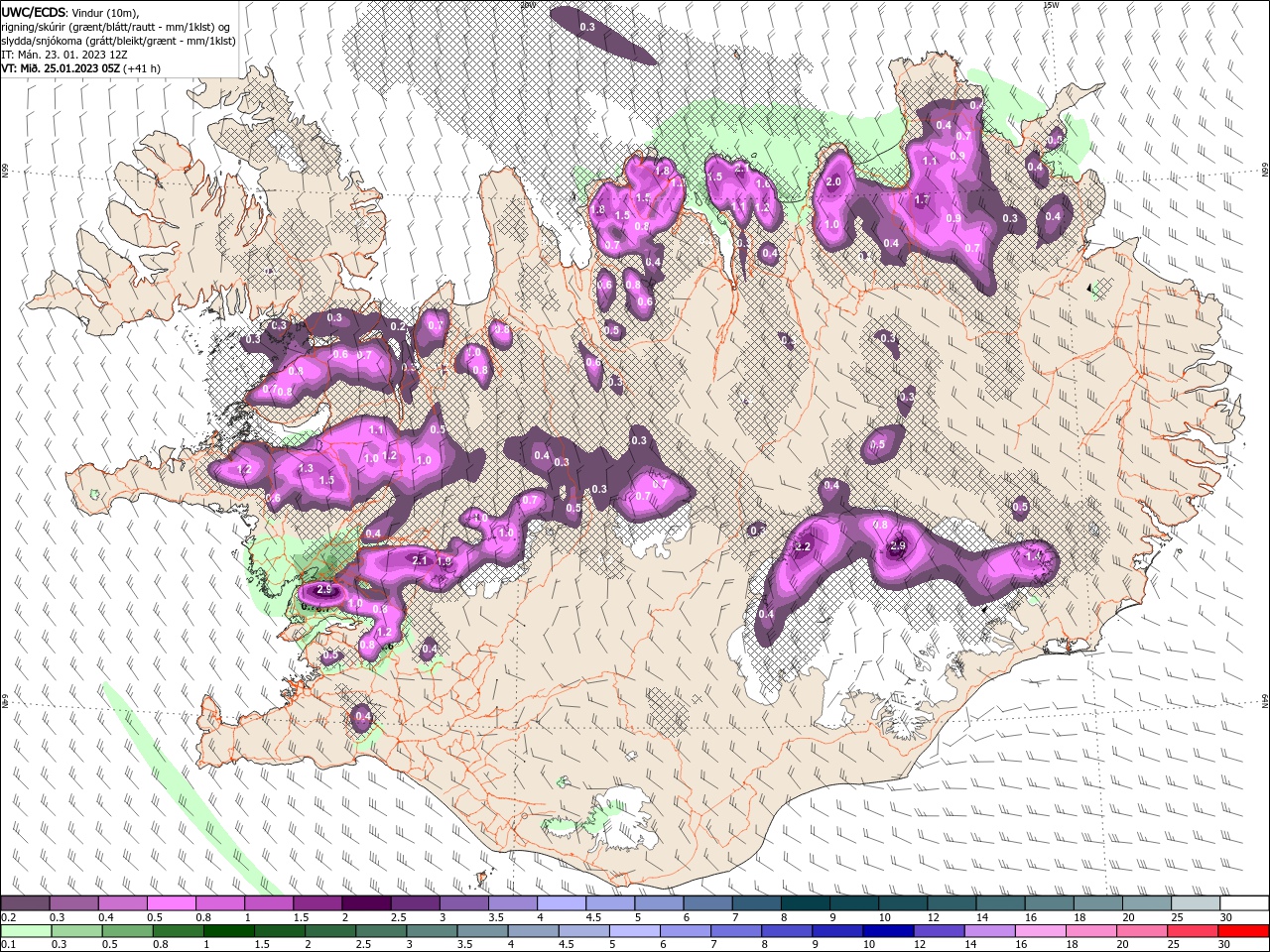This screenshot has width=1270, height=952.
Task: Click the 'IT: Mán. 23. 01. 2023 12Z' line
Action: pyautogui.click(x=65, y=55)
